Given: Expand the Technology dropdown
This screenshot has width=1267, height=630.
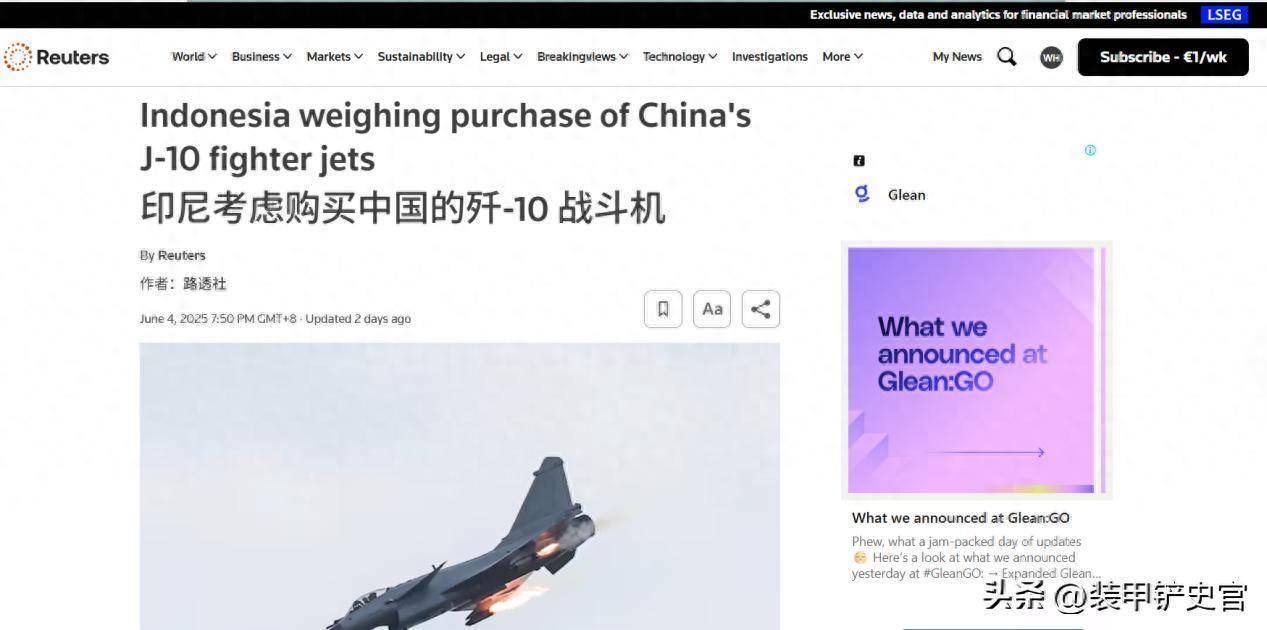Looking at the screenshot, I should [680, 57].
